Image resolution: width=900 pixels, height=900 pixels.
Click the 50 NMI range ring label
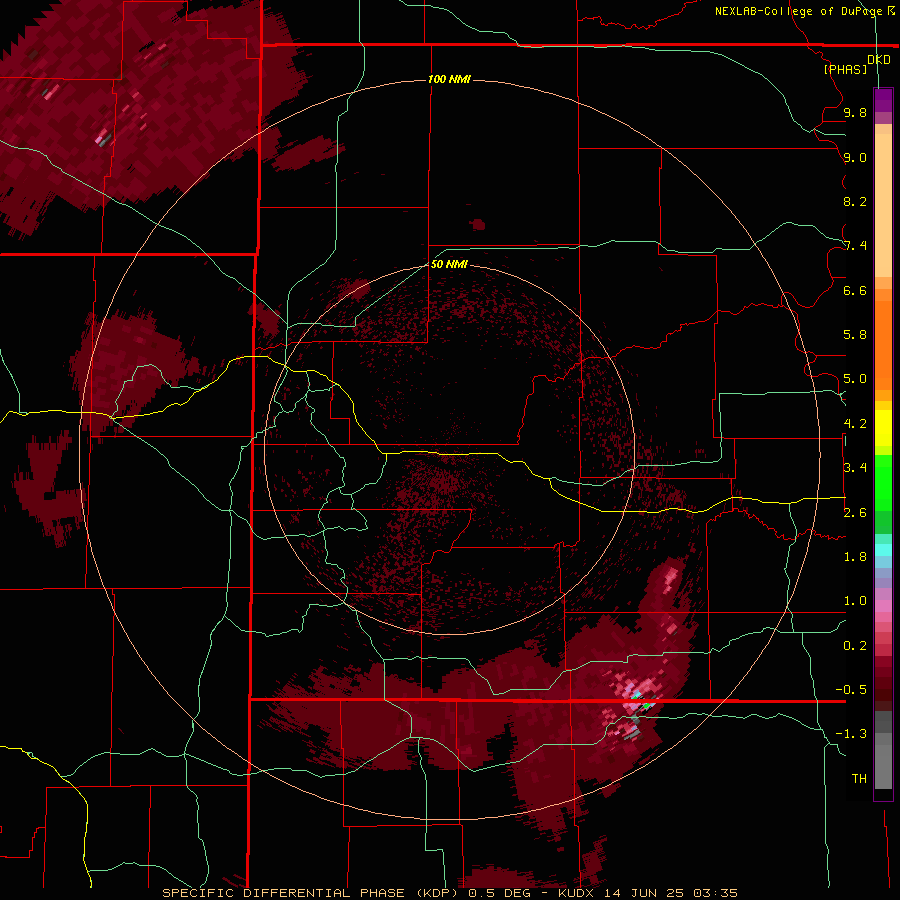[449, 264]
